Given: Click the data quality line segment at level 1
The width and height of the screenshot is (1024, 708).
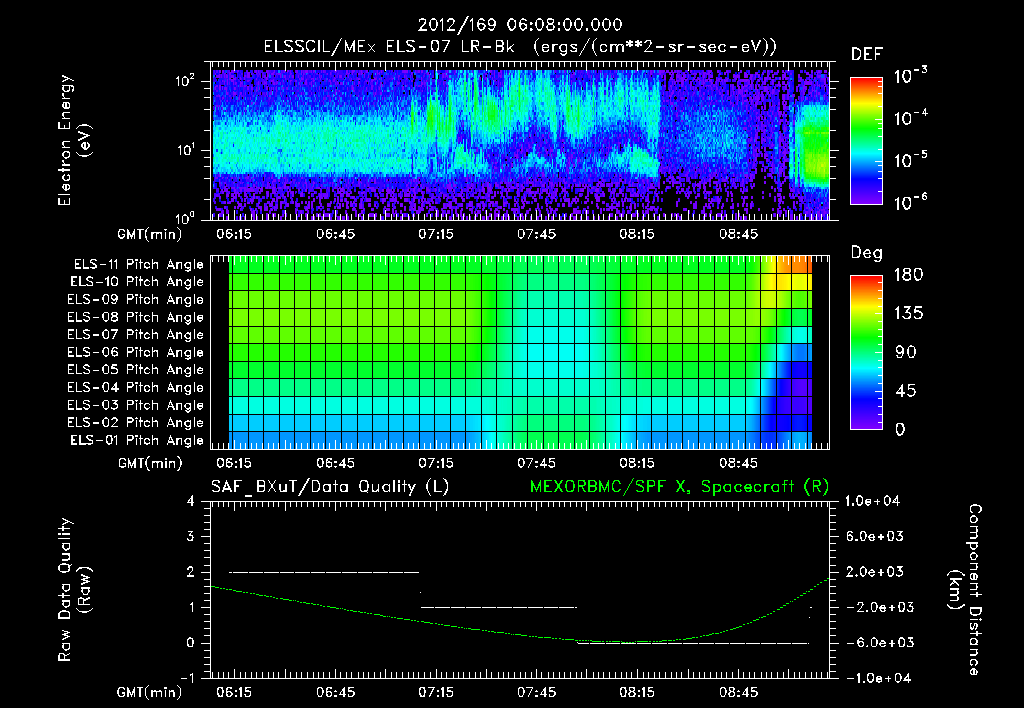Looking at the screenshot, I should (499, 607).
